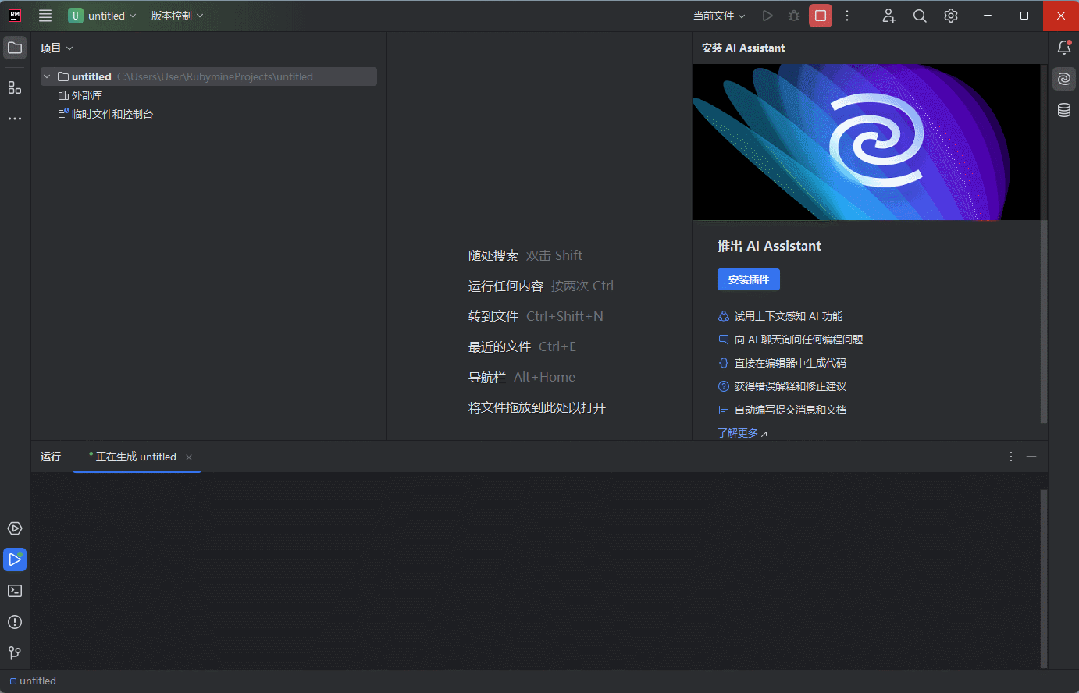Screen dimensions: 1079x693
Task: Close the 正在生成 untitled tab
Action: click(189, 457)
